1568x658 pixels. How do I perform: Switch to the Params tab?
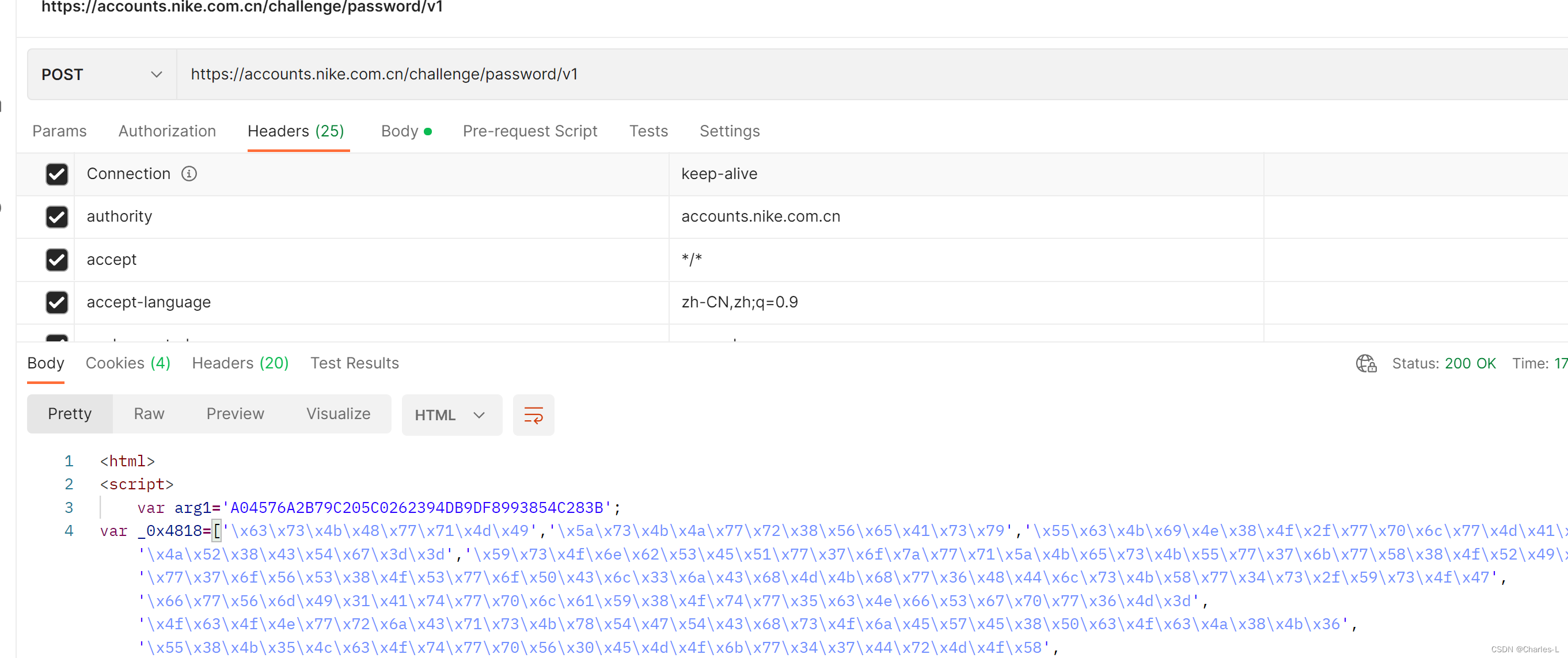pyautogui.click(x=59, y=131)
